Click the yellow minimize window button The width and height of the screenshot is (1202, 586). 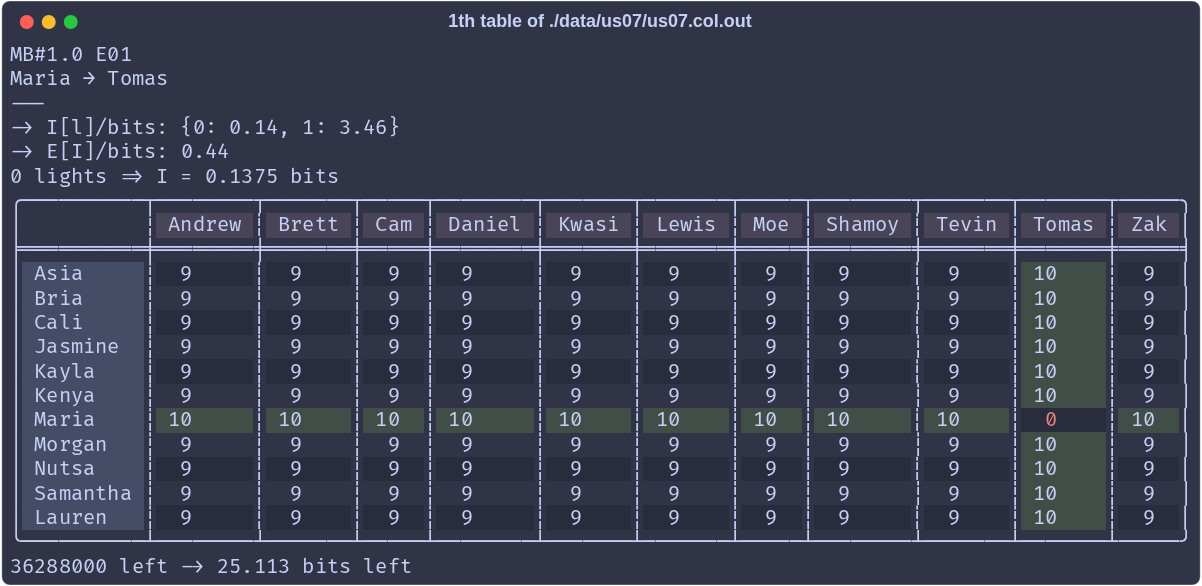(48, 21)
